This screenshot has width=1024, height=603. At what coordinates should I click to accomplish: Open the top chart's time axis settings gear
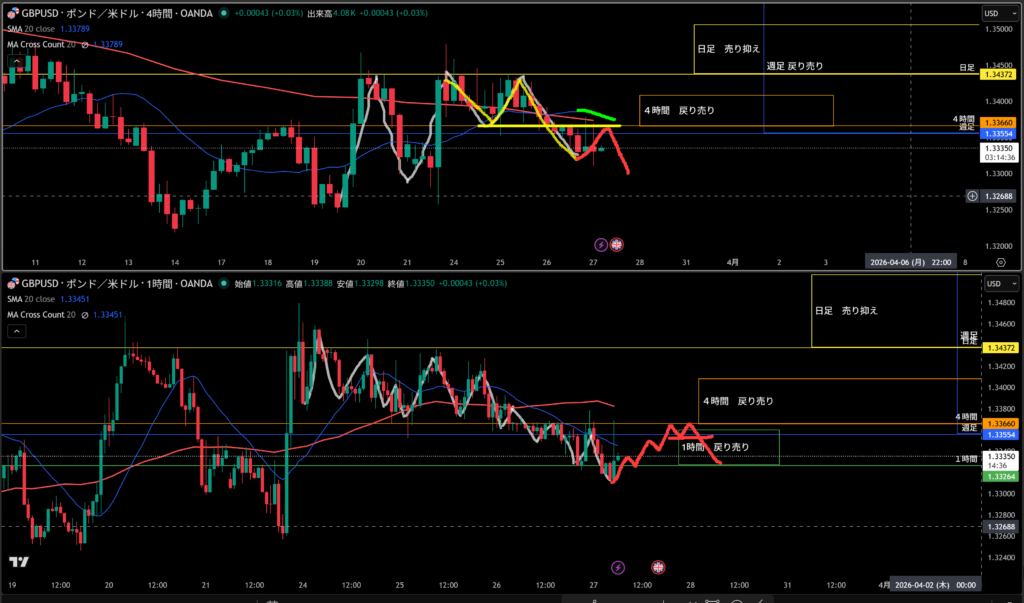[x=1001, y=261]
